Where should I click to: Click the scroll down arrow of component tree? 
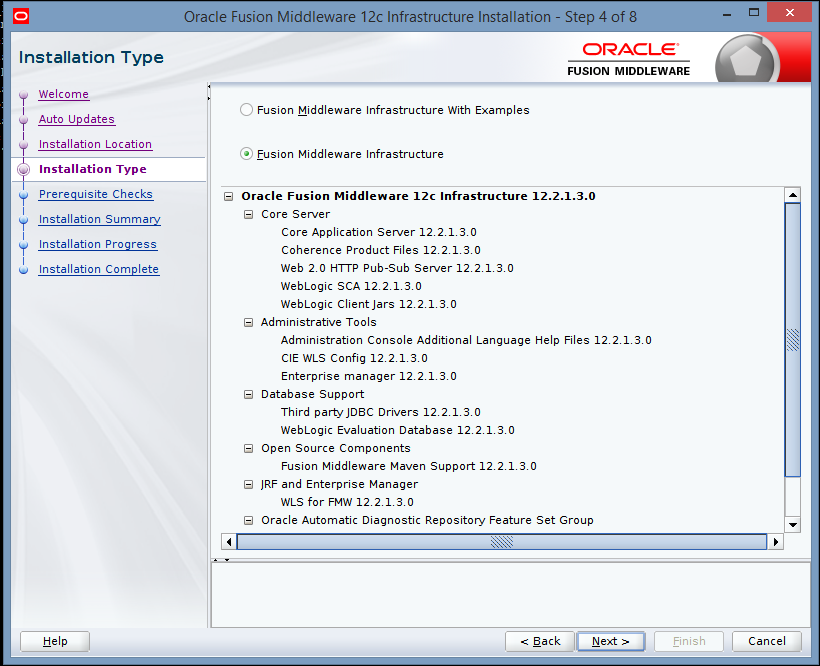(793, 524)
